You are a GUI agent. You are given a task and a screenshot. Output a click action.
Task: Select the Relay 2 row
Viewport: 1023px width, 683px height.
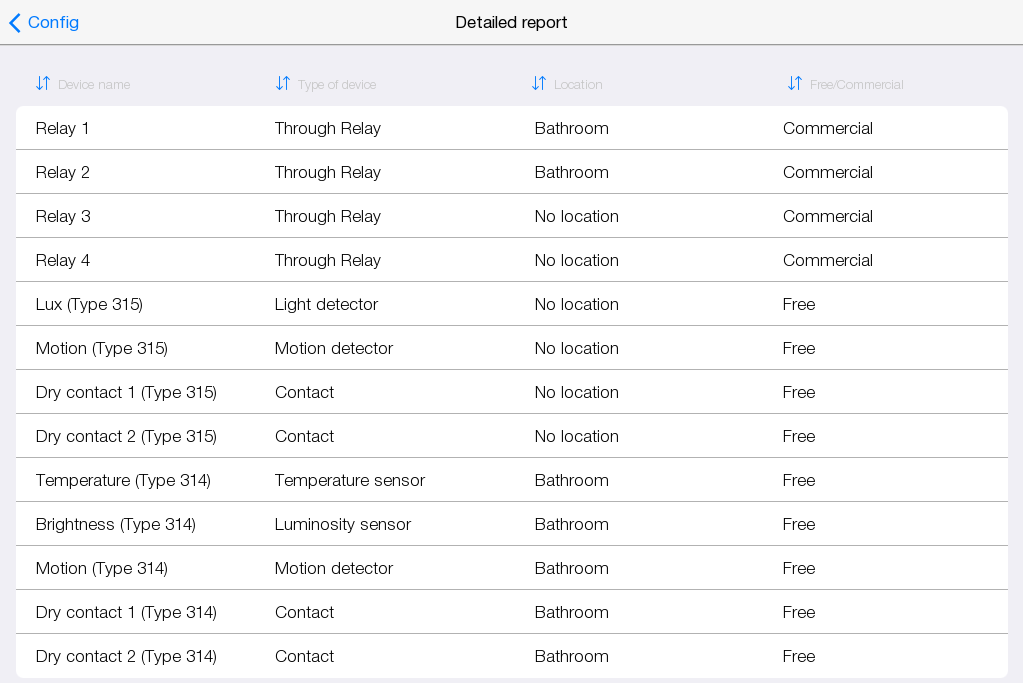(511, 172)
